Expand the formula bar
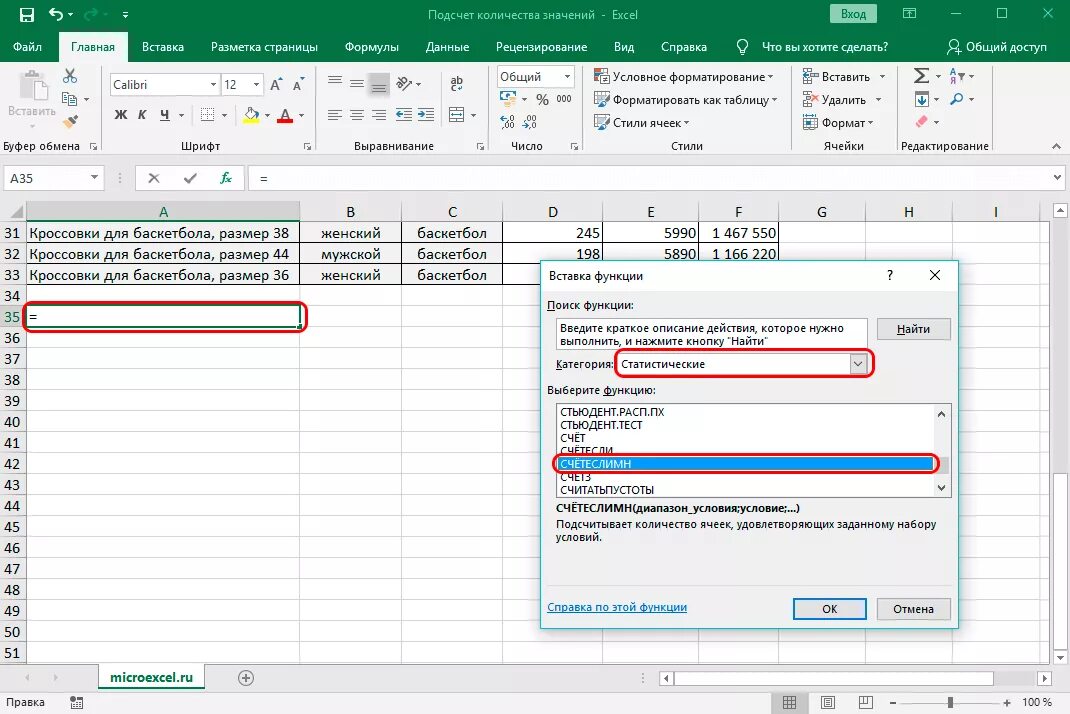Screen dimensions: 1070x714 [x=1057, y=178]
